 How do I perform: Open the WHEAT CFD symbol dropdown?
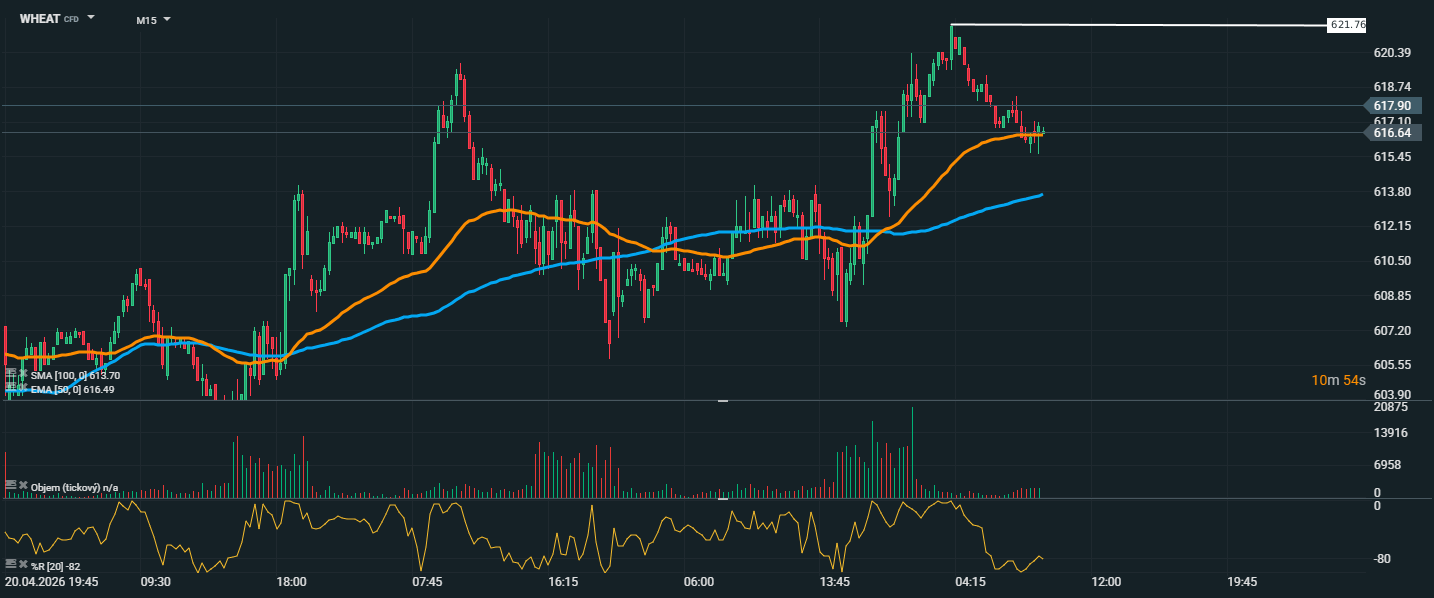(x=91, y=18)
